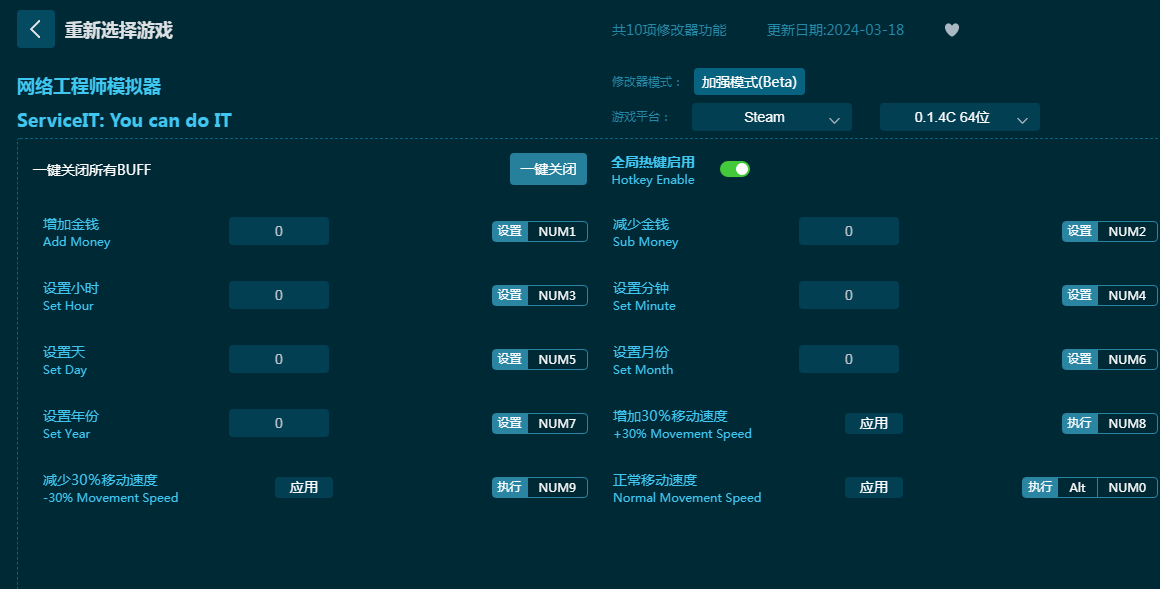Viewport: 1160px width, 589px height.
Task: Click the NUM5 hotkey box
Action: (557, 359)
